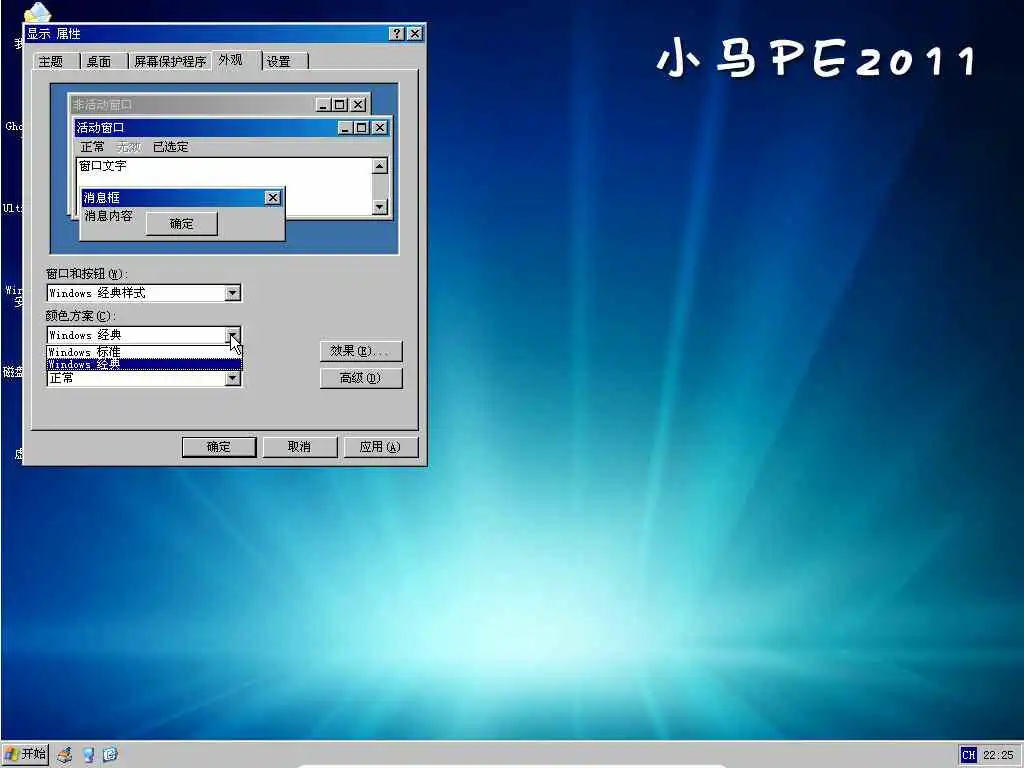
Task: Click the preview scrollbar up arrow
Action: coord(379,166)
